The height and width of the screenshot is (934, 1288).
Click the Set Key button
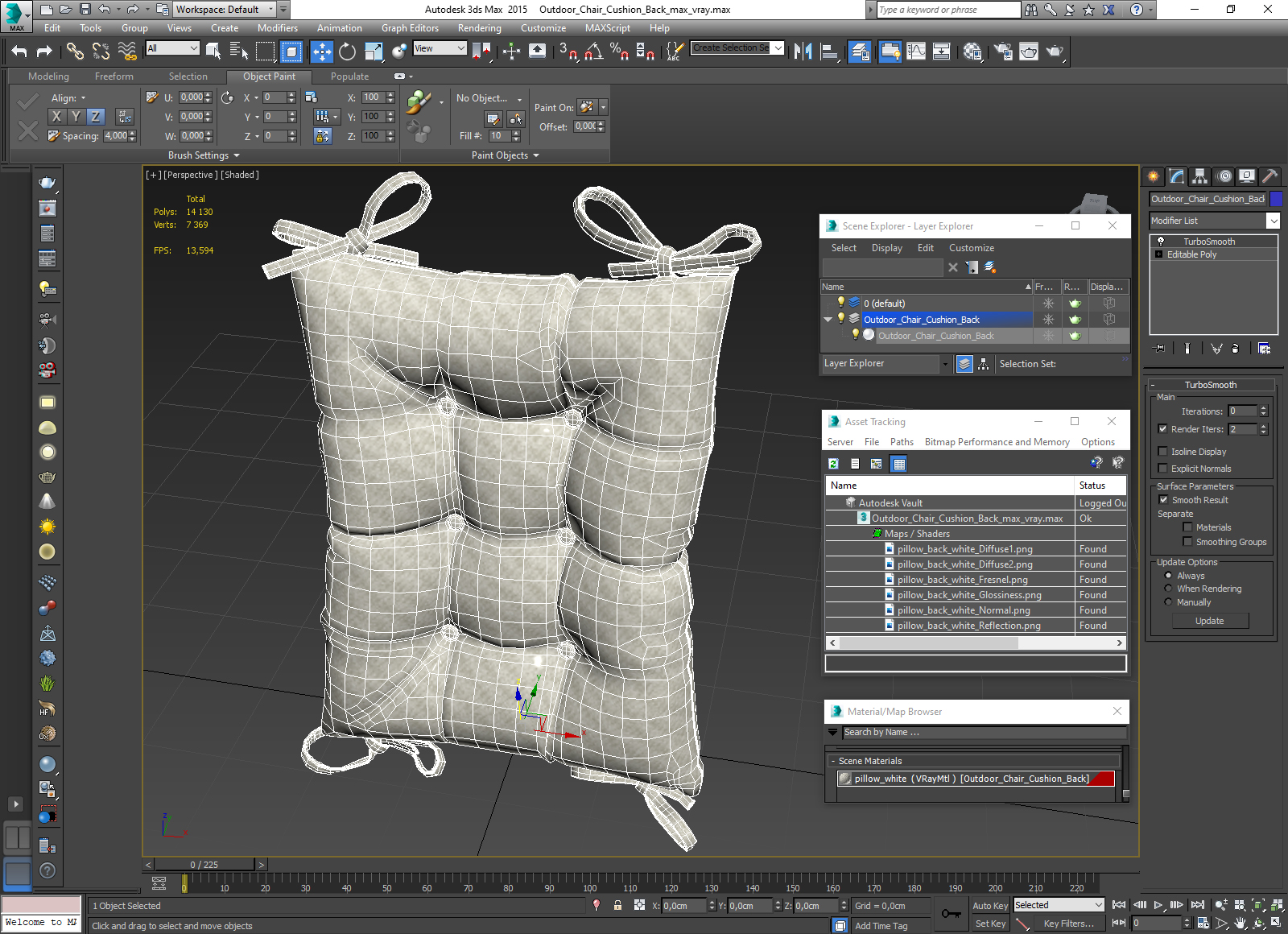point(990,924)
